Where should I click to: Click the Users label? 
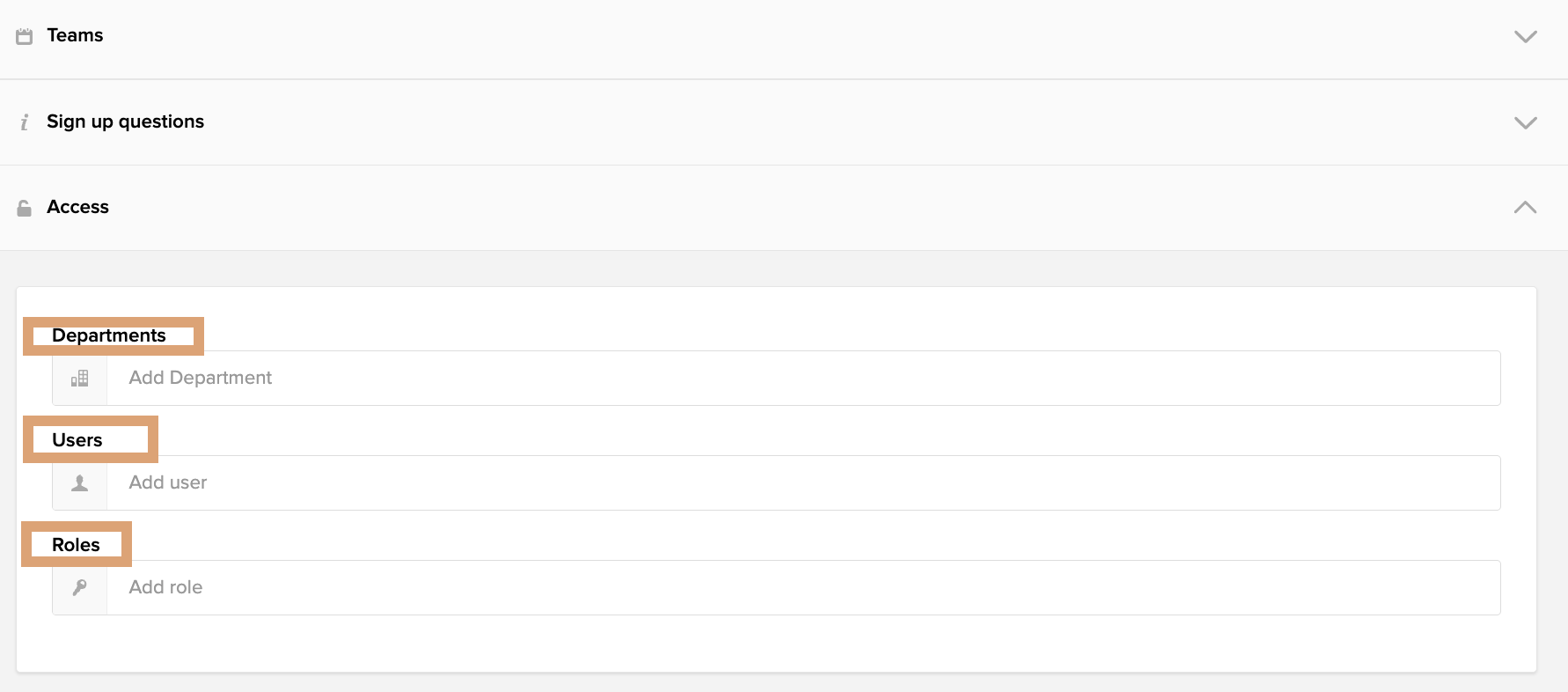(x=77, y=440)
